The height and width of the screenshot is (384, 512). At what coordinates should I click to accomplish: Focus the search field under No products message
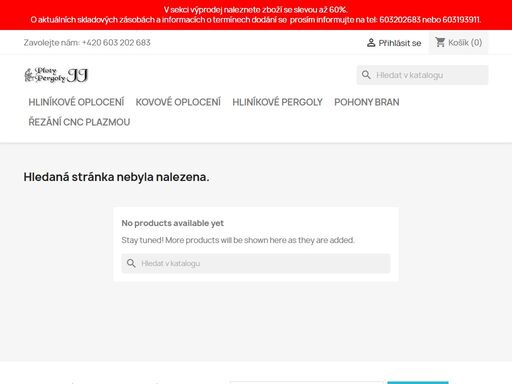pyautogui.click(x=256, y=263)
